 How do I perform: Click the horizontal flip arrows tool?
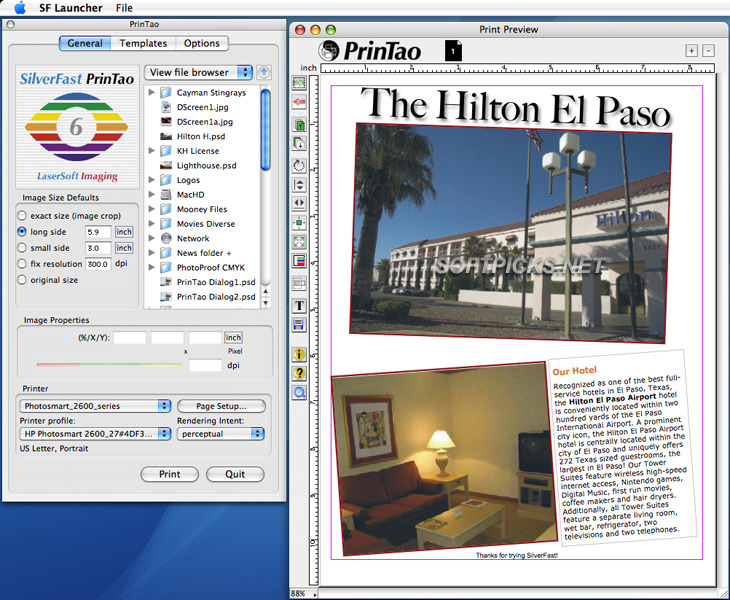[299, 203]
